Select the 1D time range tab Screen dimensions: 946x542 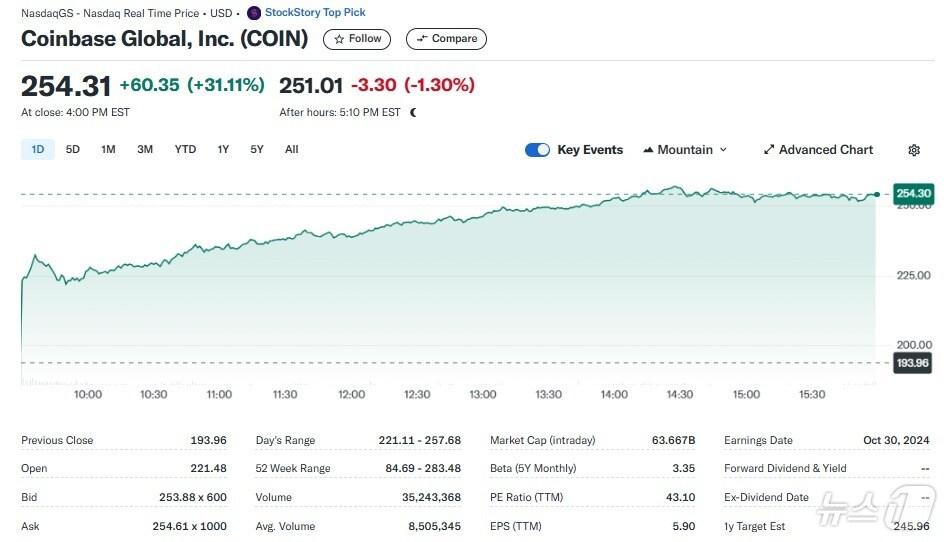pyautogui.click(x=38, y=150)
